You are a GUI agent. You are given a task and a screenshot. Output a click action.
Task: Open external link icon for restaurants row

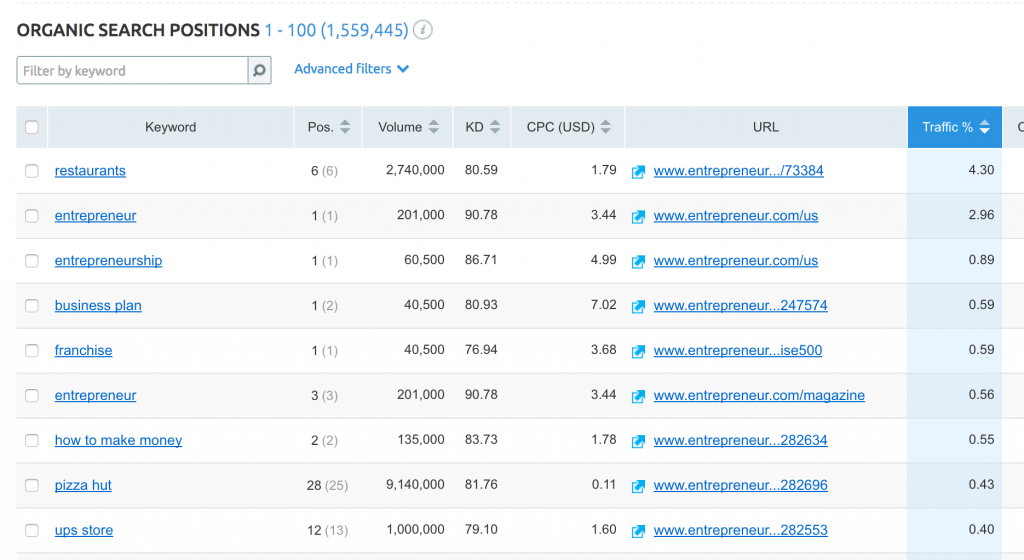click(638, 171)
